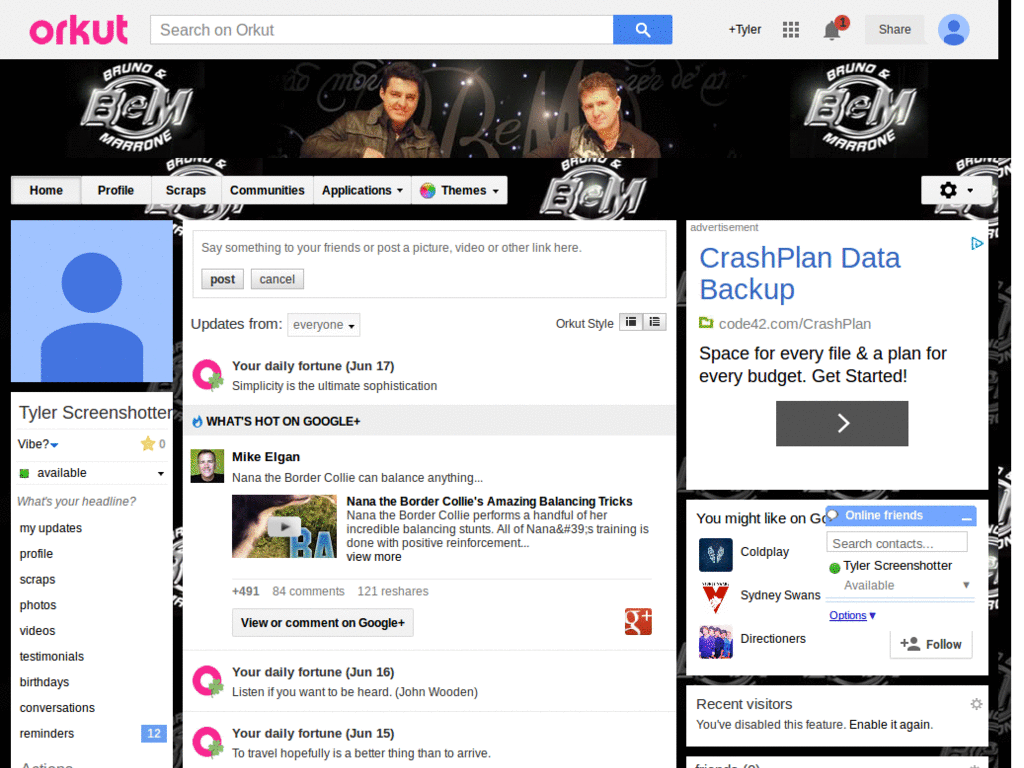Click the Themes color wheel icon

click(428, 191)
